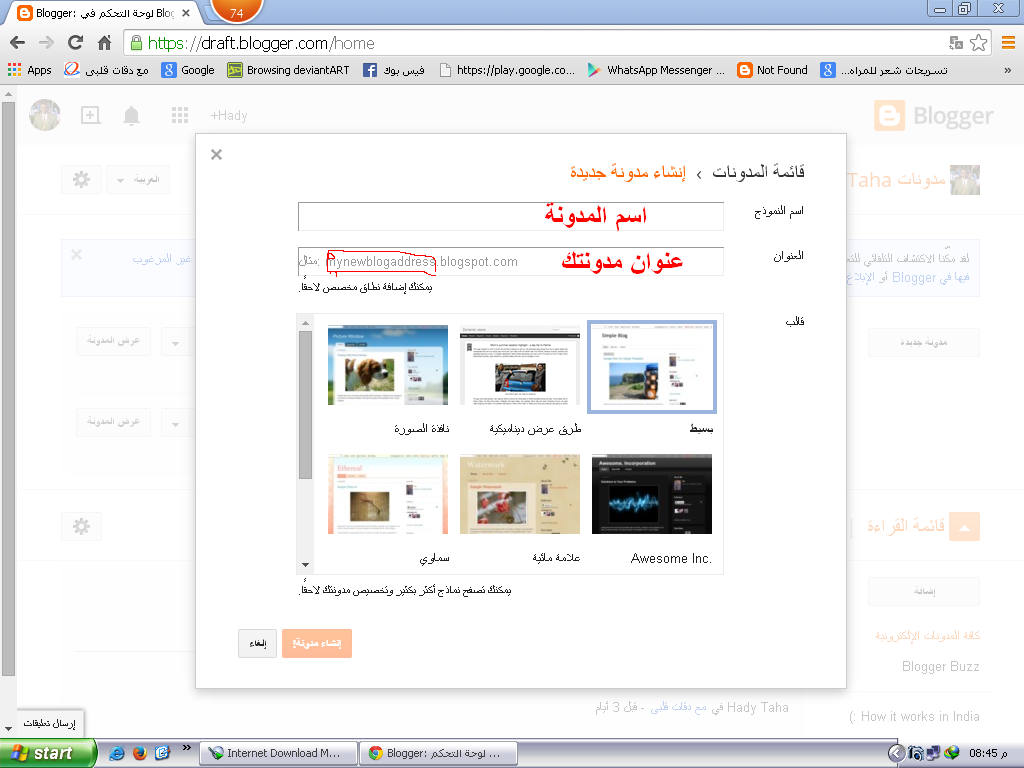Select the Dynamic Views template thumbnail
Image resolution: width=1024 pixels, height=768 pixels.
pos(520,365)
